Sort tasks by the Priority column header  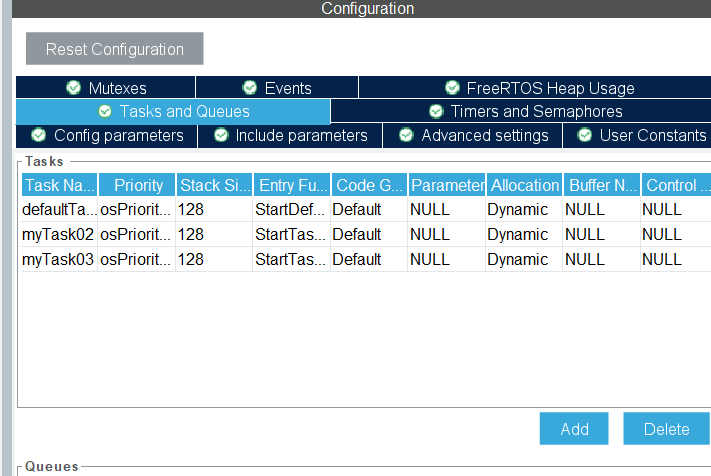pyautogui.click(x=137, y=185)
